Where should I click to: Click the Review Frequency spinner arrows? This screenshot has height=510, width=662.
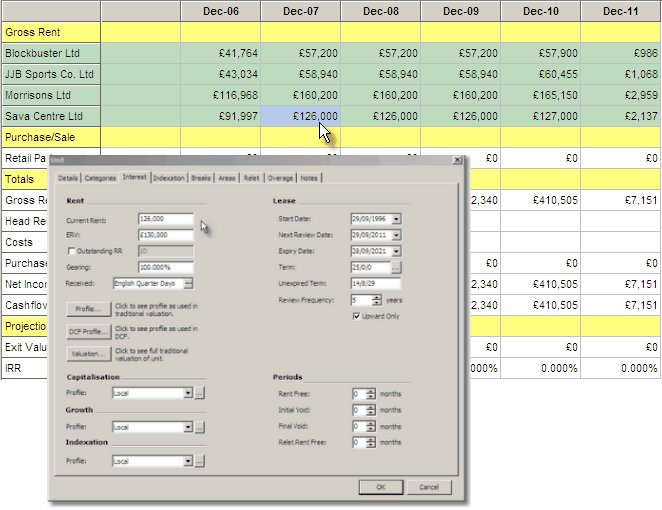[377, 300]
